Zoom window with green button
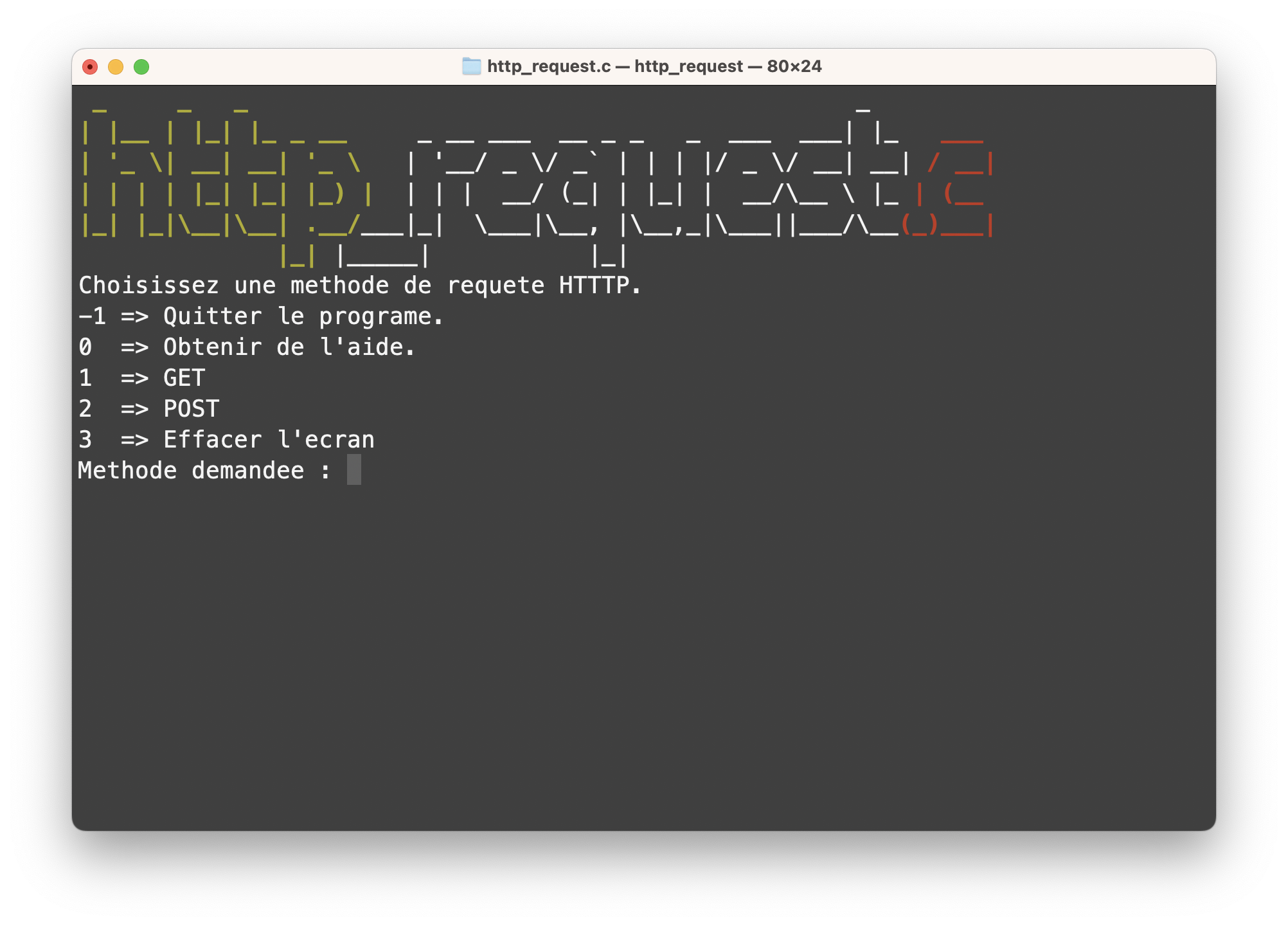The width and height of the screenshot is (1288, 926). coord(141,67)
